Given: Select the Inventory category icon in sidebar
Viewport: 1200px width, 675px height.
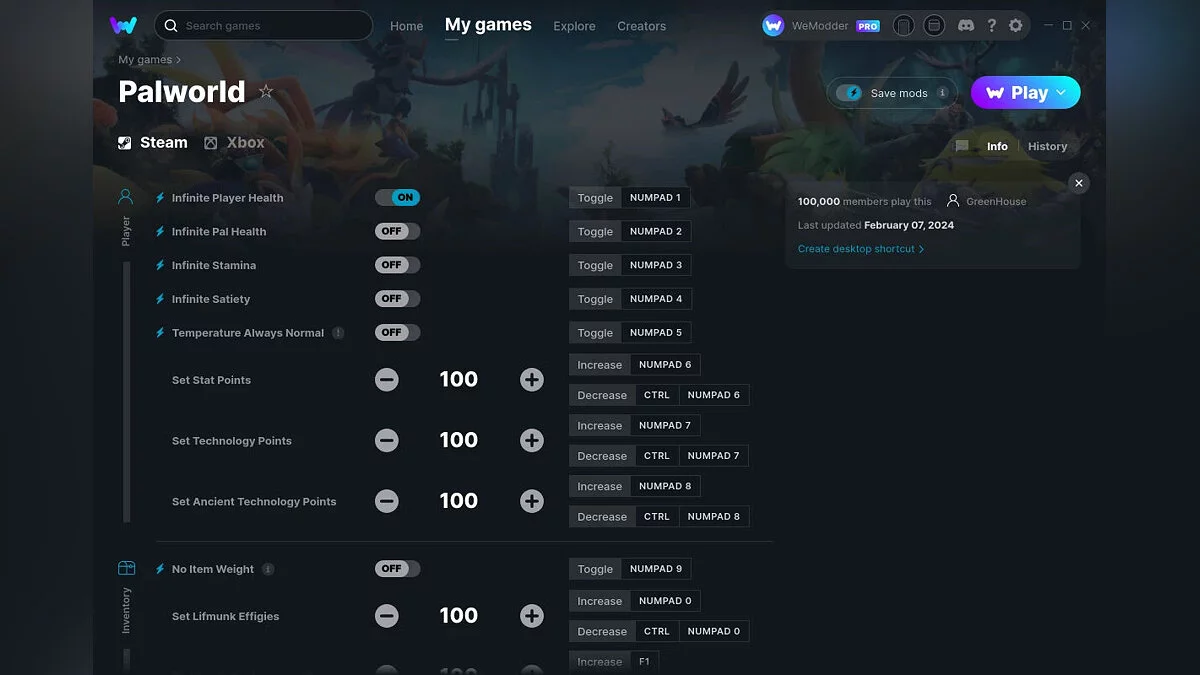Looking at the screenshot, I should (x=126, y=568).
